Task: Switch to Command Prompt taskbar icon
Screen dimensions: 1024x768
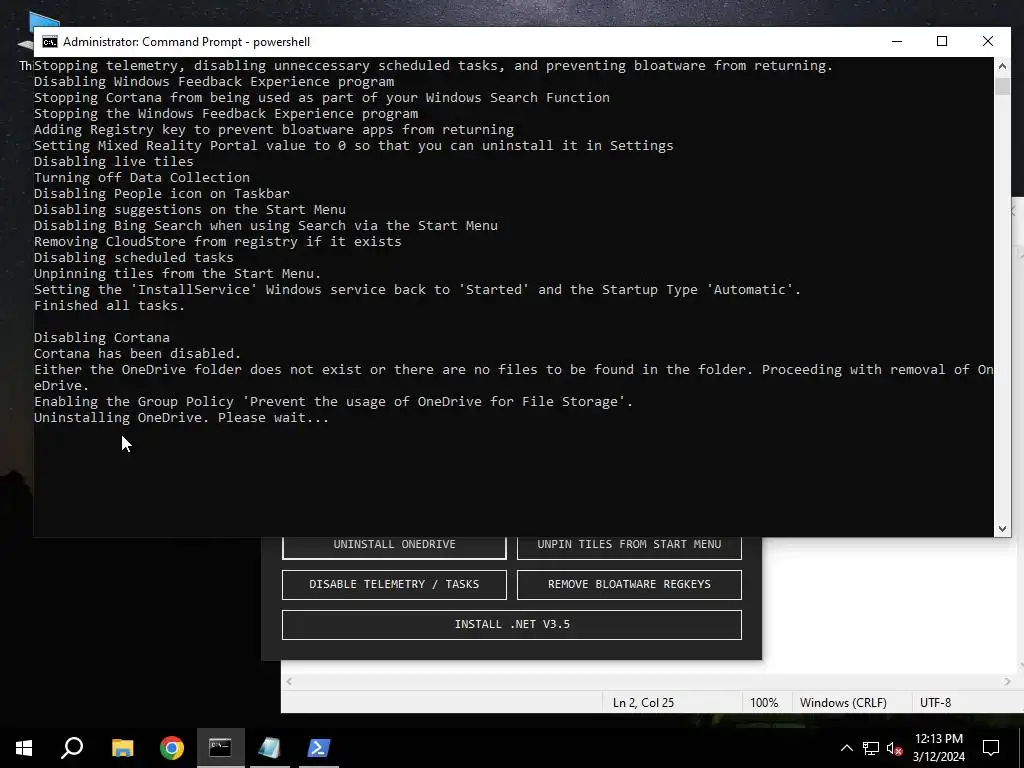Action: pos(220,748)
